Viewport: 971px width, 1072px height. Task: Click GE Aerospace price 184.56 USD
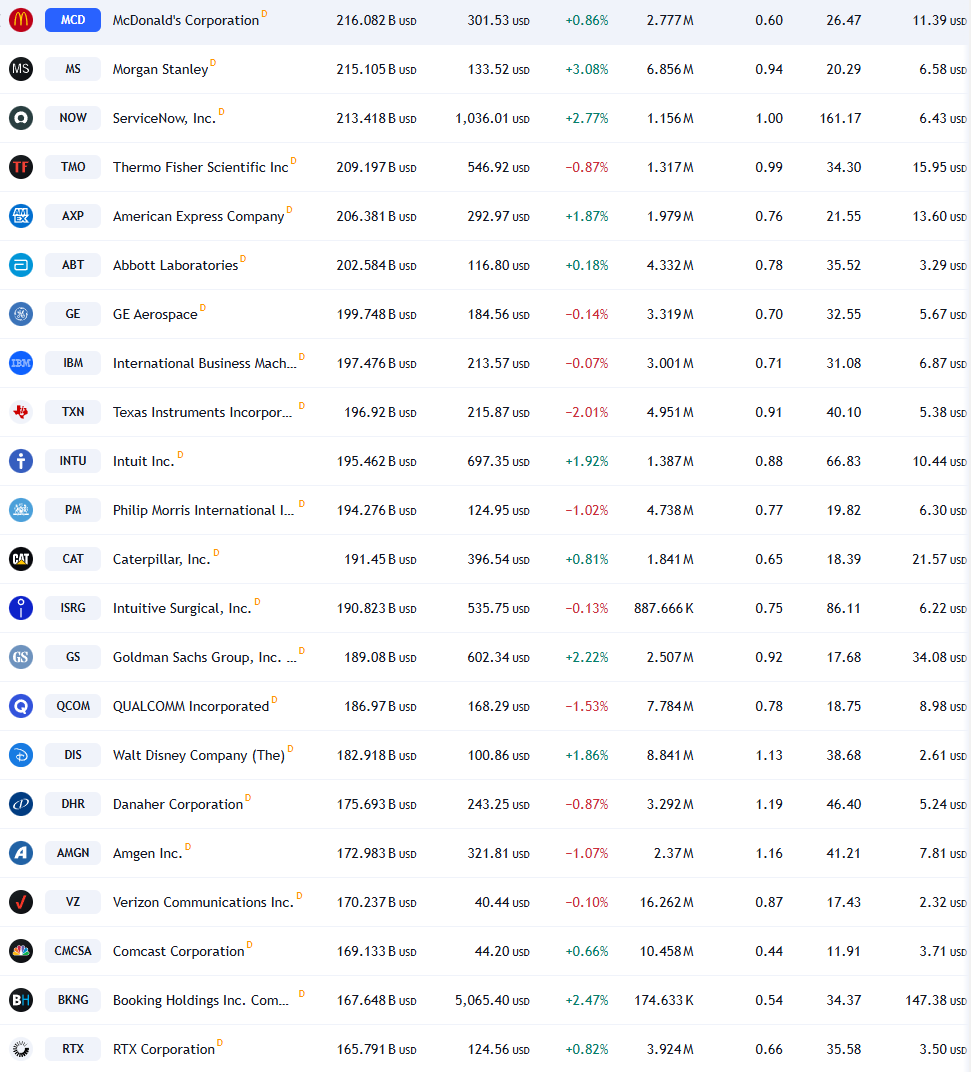point(498,314)
